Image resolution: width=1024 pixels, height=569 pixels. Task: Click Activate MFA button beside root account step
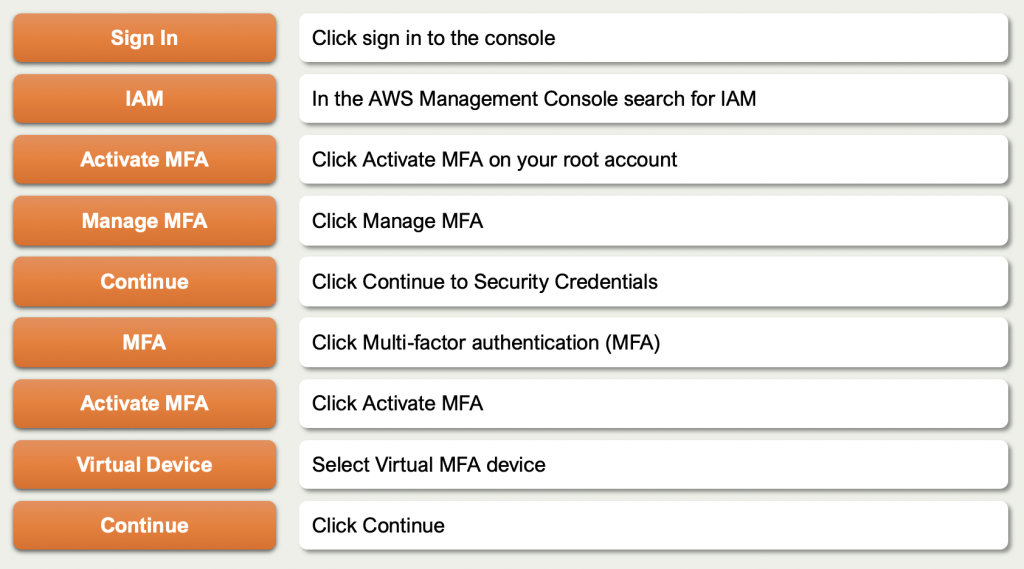[x=144, y=160]
